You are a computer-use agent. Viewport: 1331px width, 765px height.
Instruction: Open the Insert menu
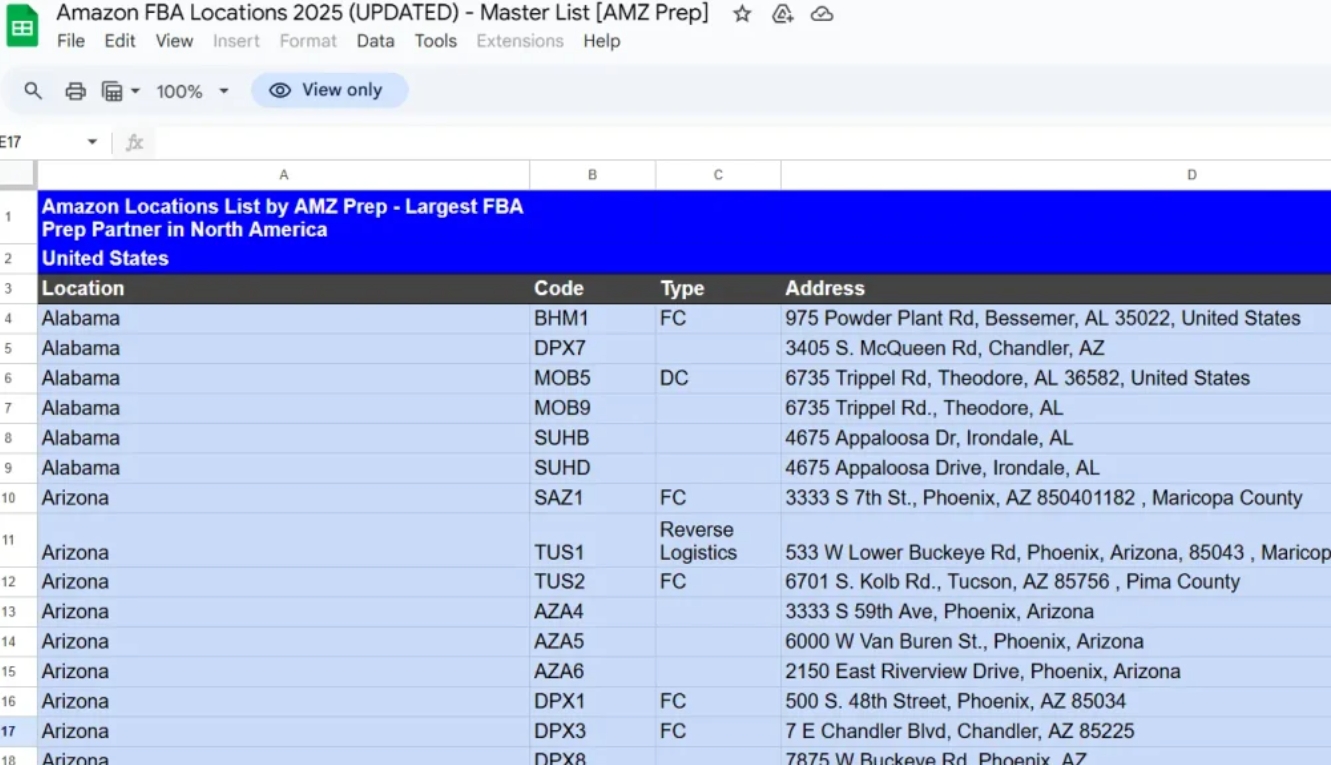pos(236,41)
